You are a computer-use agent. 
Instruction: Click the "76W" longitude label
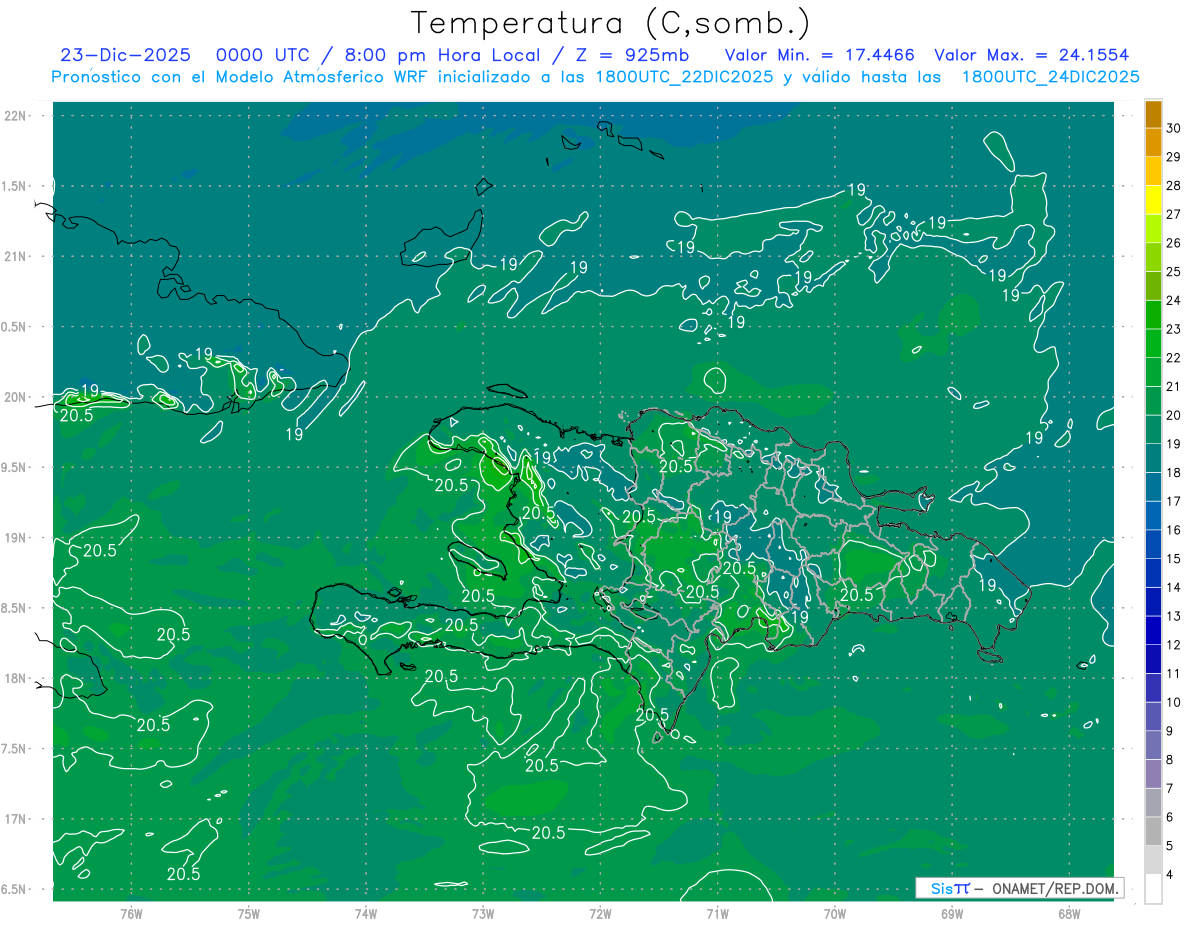131,913
